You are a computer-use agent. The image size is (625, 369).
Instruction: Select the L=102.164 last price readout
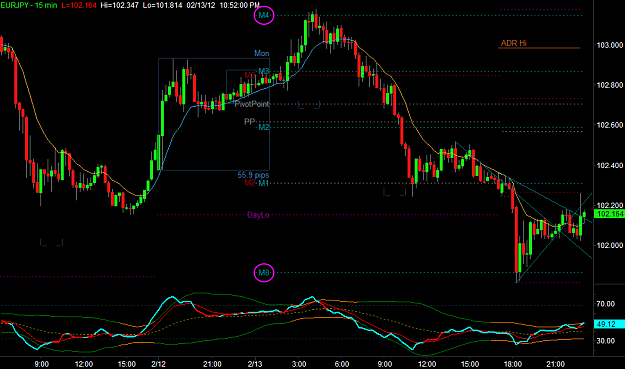pyautogui.click(x=79, y=5)
